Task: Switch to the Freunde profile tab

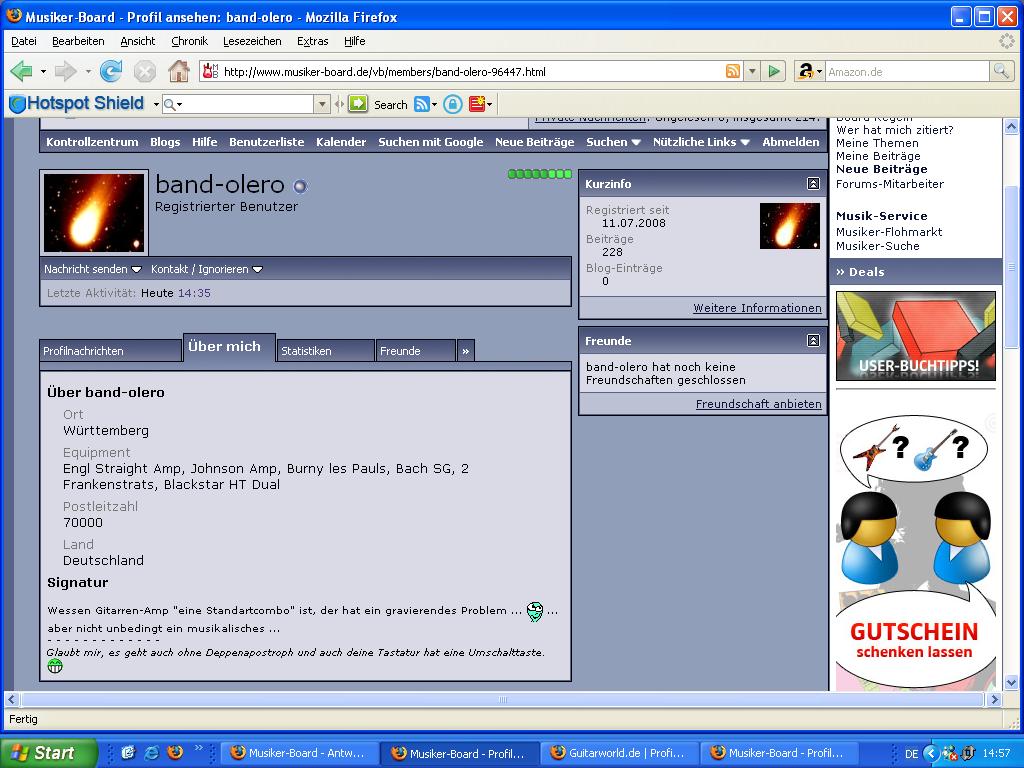Action: [415, 351]
